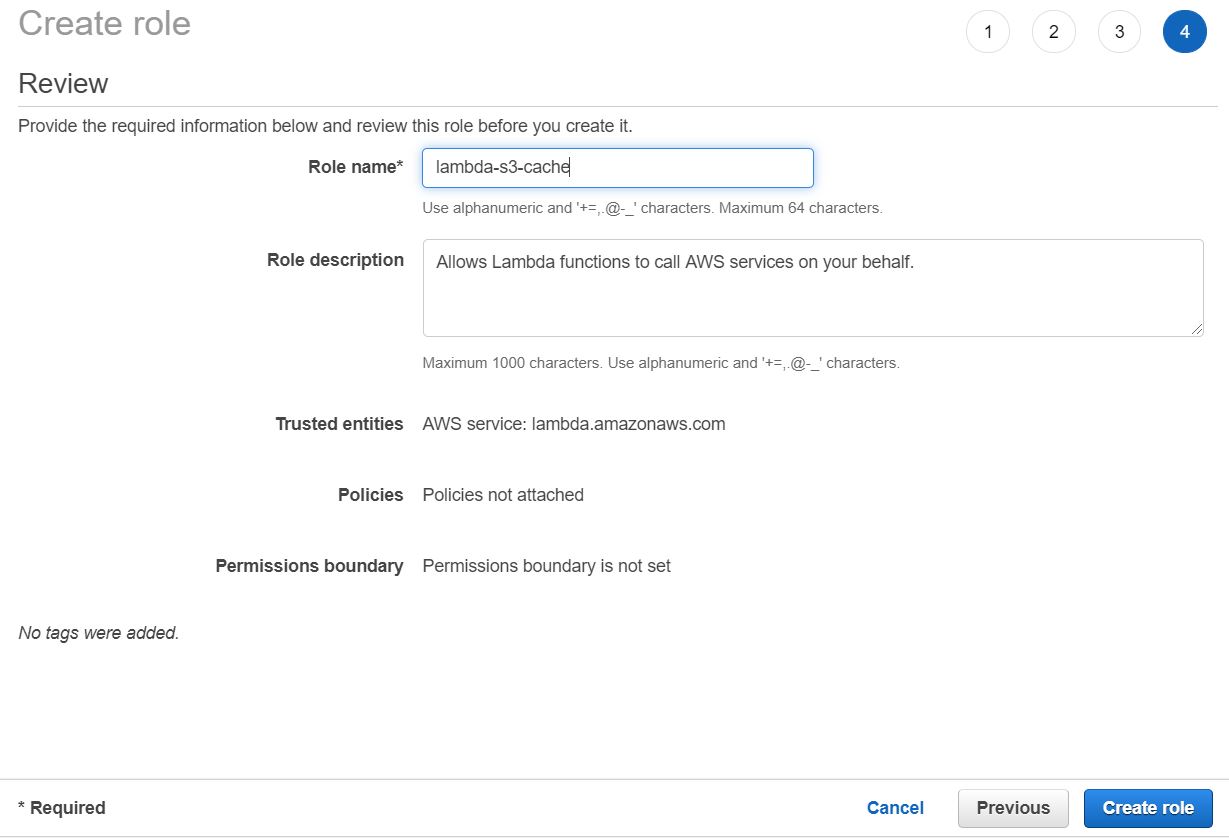Cancel the role creation
This screenshot has height=838, width=1229.
pyautogui.click(x=895, y=808)
